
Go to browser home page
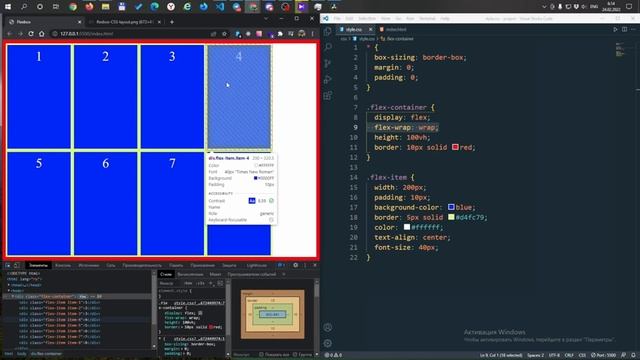(42, 34)
